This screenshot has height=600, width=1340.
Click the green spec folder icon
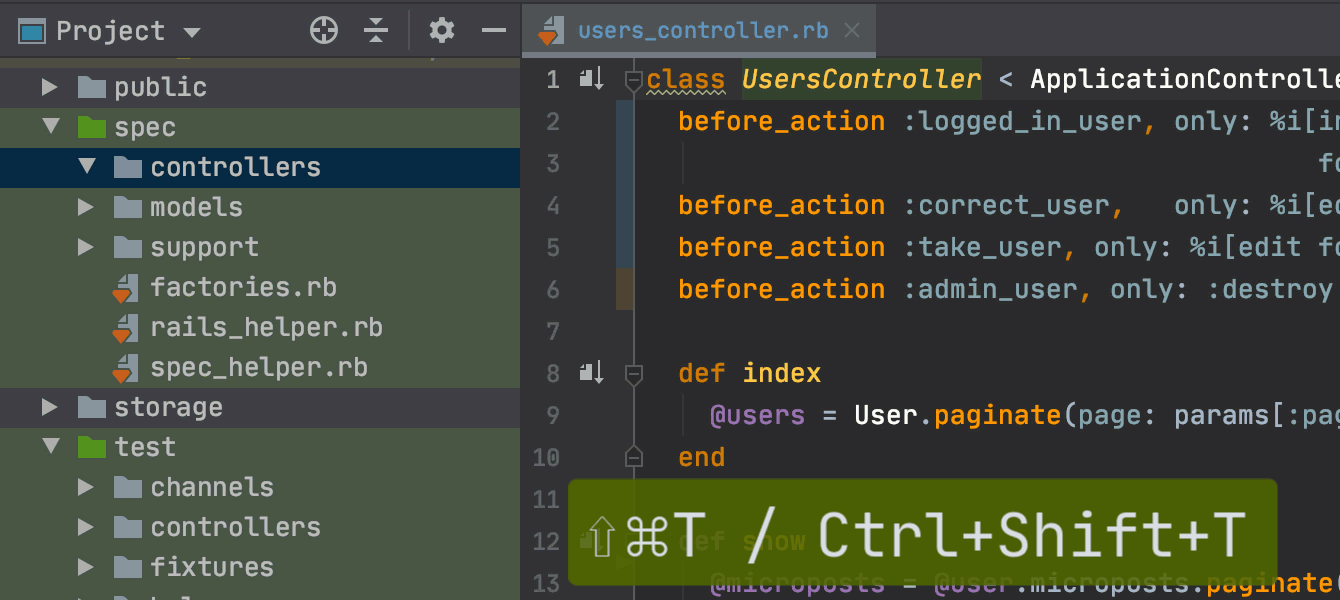tap(92, 127)
